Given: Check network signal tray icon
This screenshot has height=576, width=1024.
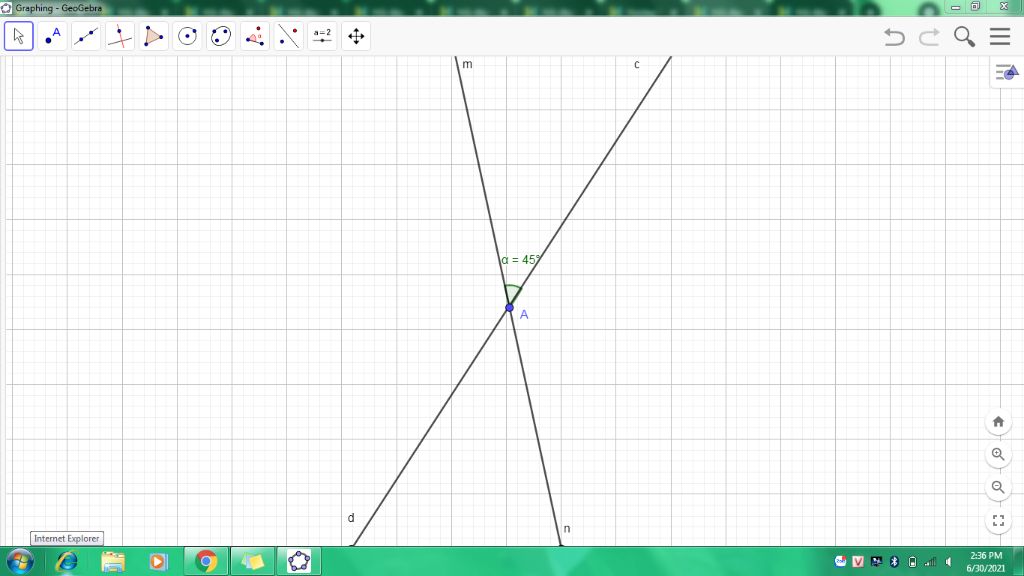Looking at the screenshot, I should click(930, 562).
